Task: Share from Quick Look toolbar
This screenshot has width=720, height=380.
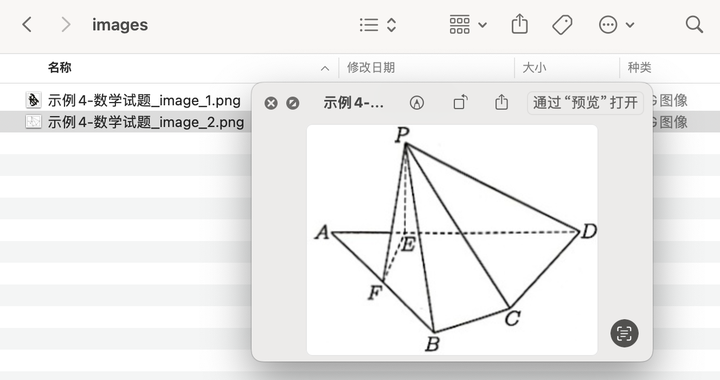Action: tap(501, 102)
